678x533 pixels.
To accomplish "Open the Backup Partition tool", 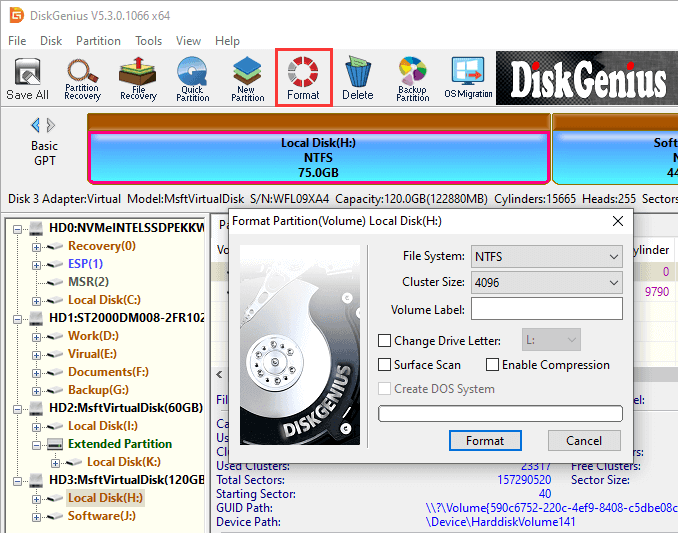I will [x=412, y=79].
